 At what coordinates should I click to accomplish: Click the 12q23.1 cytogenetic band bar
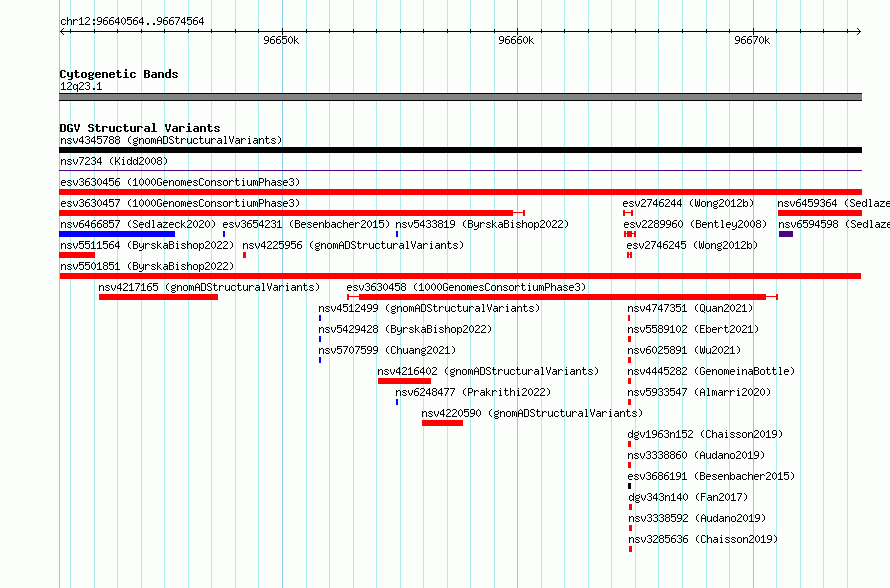[x=460, y=97]
